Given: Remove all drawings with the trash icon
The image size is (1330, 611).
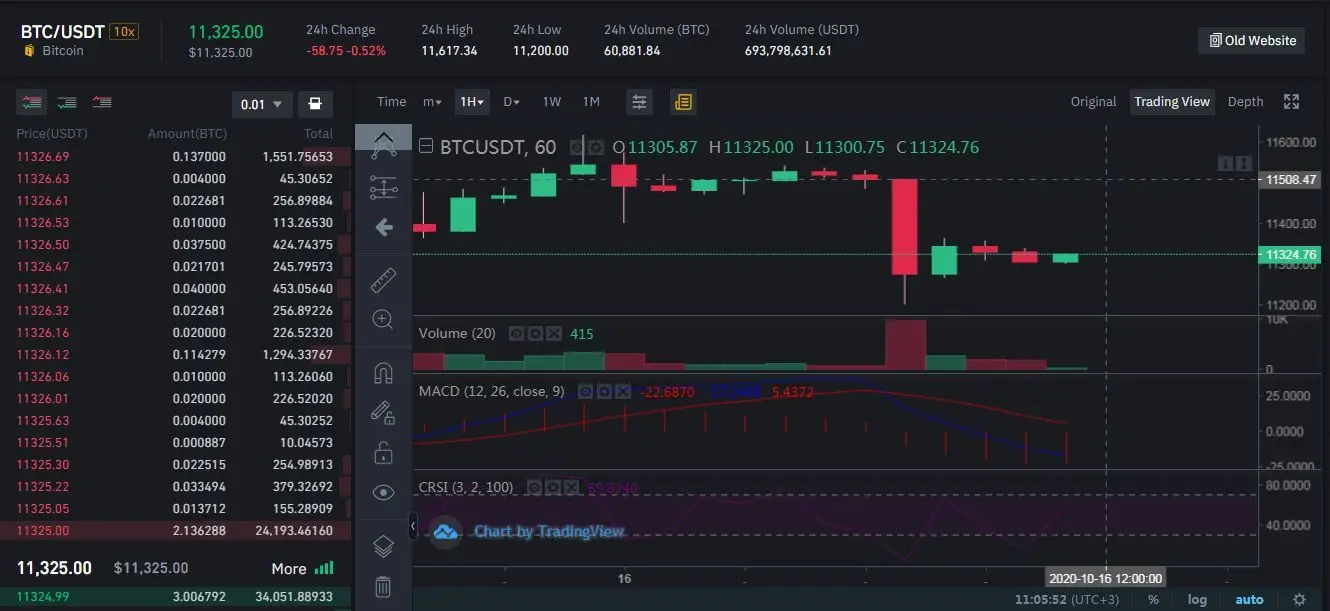Looking at the screenshot, I should [383, 586].
